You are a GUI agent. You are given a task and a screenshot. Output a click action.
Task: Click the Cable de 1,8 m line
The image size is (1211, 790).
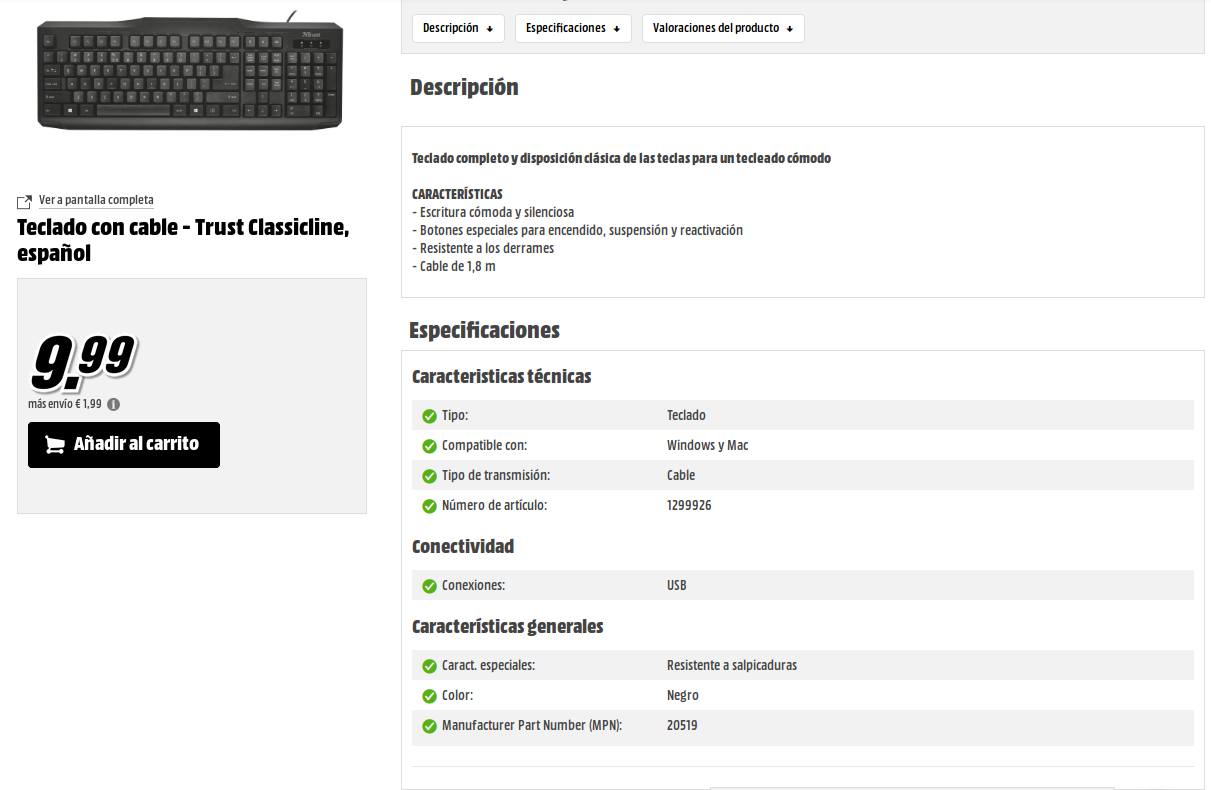pos(454,266)
